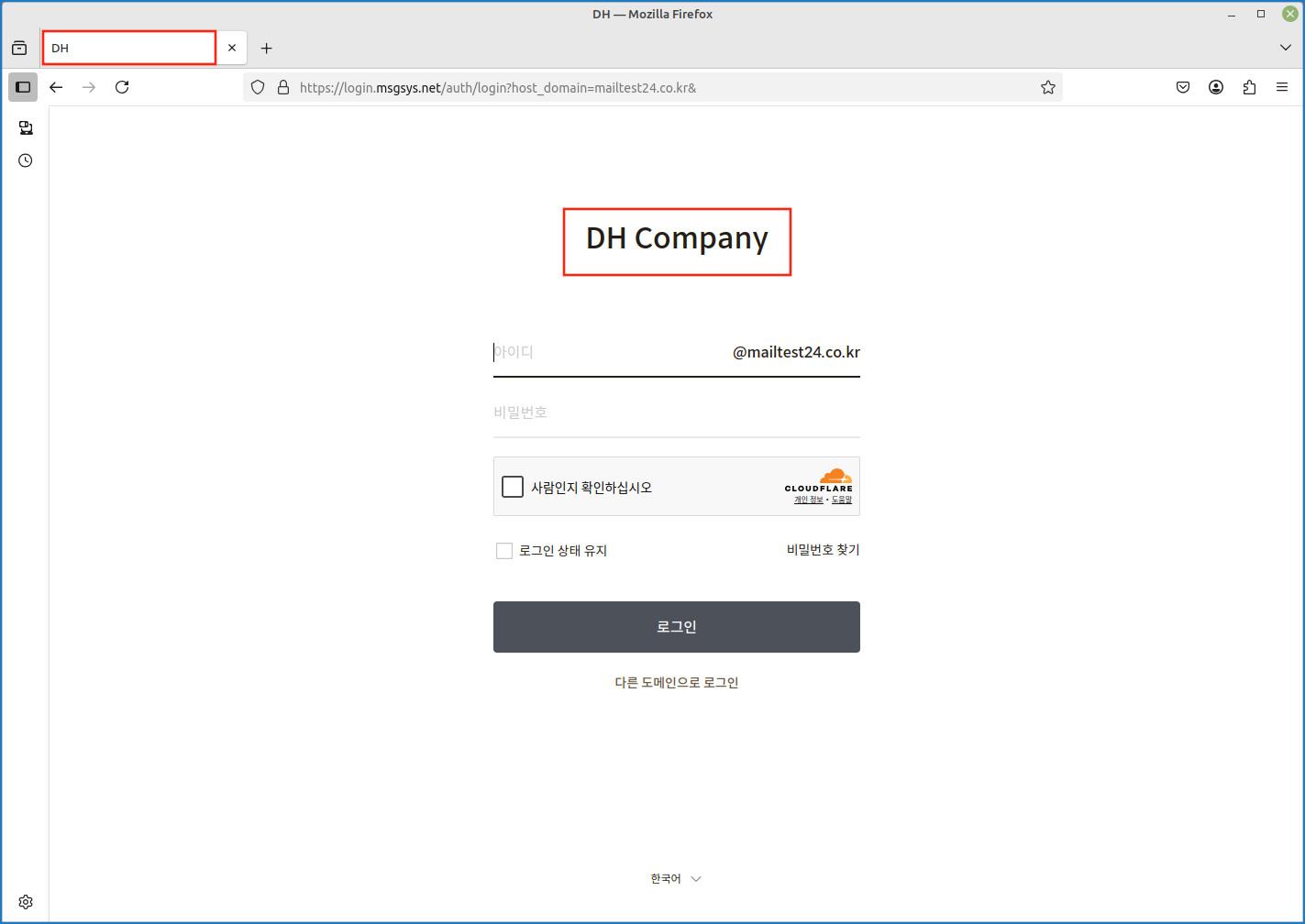View site security padlock info
The image size is (1305, 924).
pyautogui.click(x=283, y=87)
